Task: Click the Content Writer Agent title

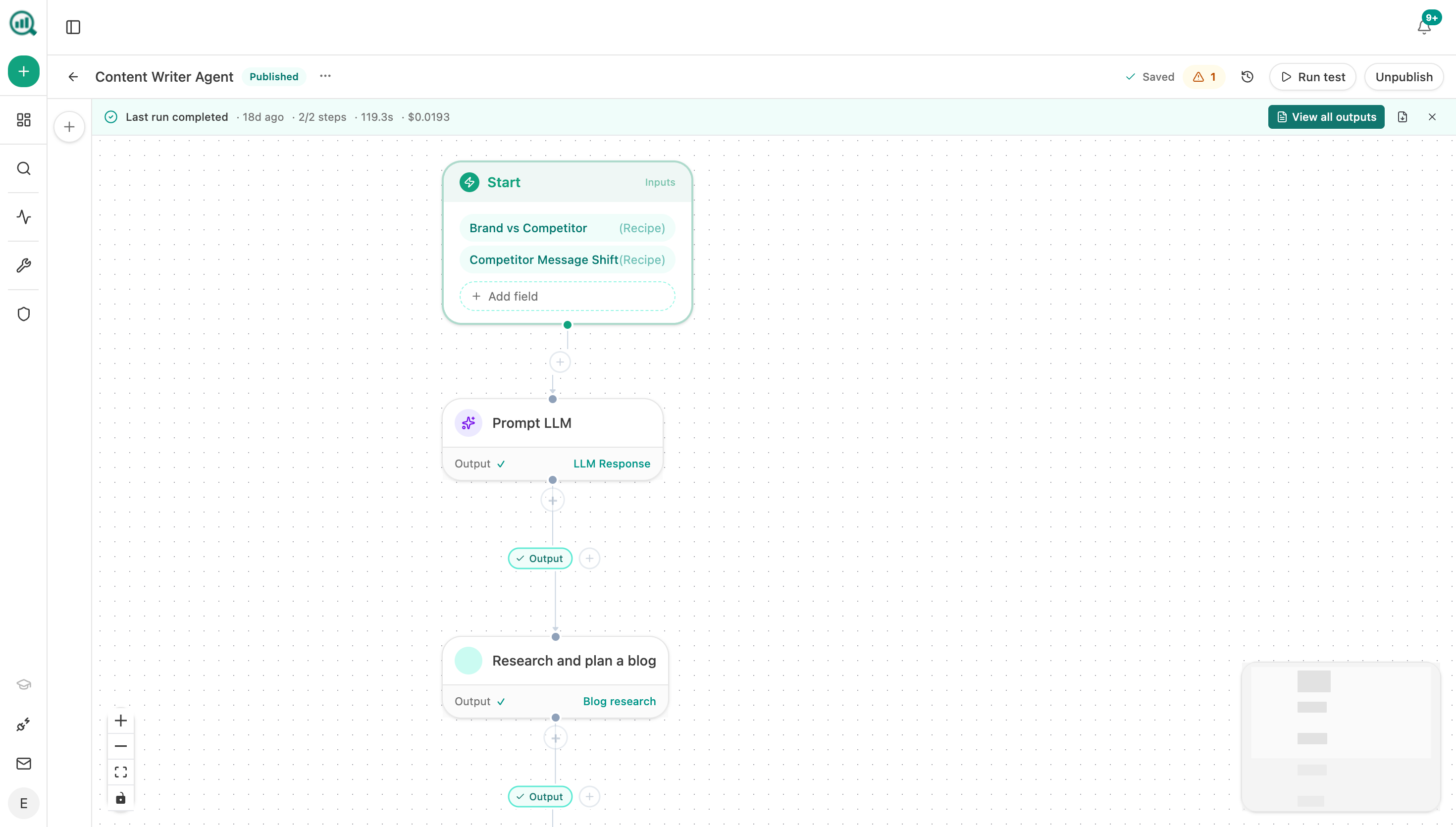Action: tap(163, 77)
